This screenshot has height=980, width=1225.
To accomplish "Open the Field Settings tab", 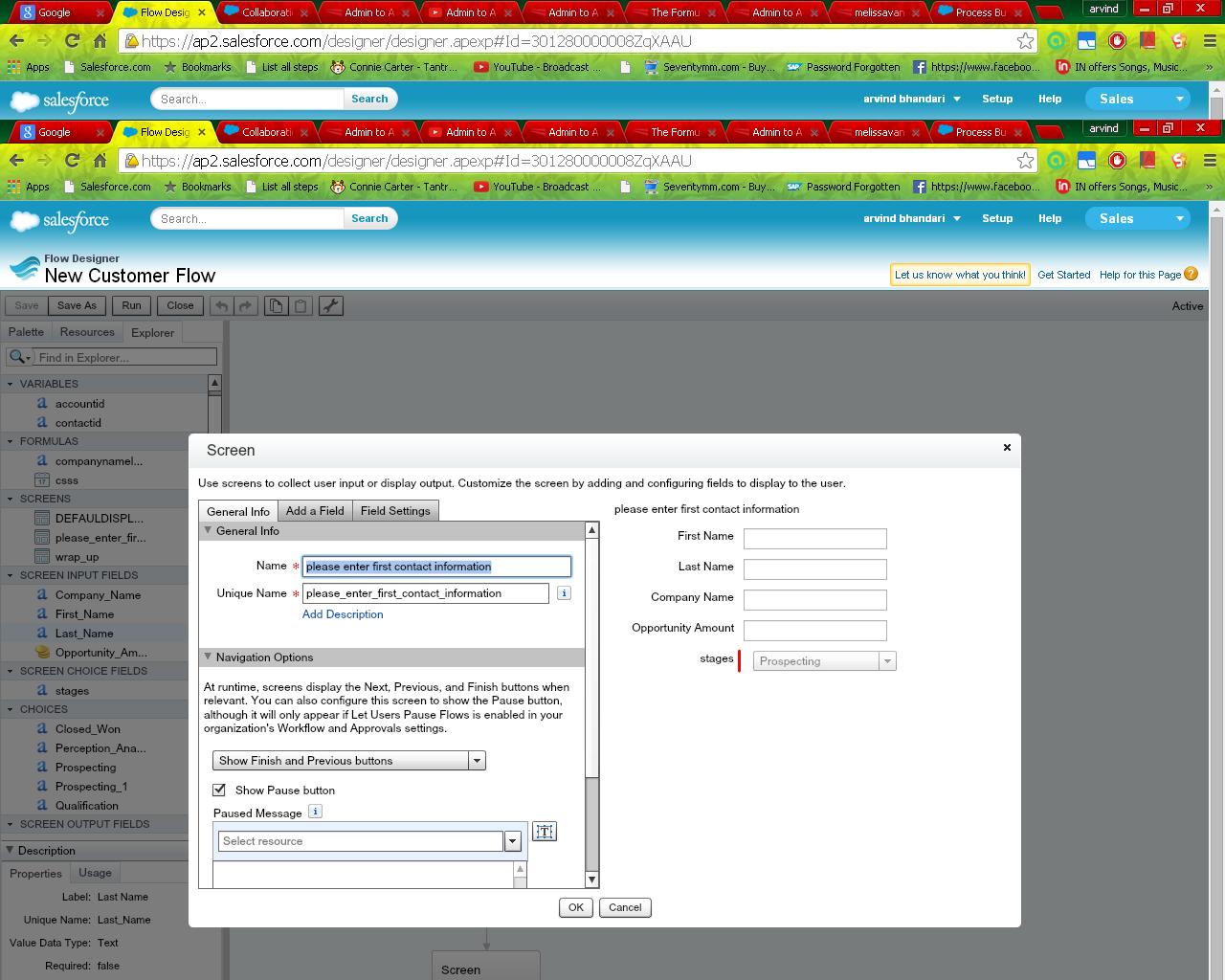I will click(395, 511).
